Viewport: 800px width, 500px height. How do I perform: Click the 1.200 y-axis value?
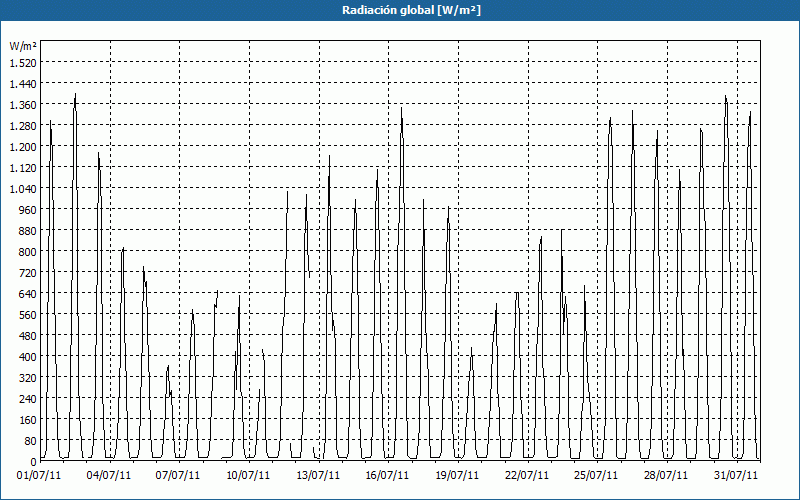click(23, 147)
